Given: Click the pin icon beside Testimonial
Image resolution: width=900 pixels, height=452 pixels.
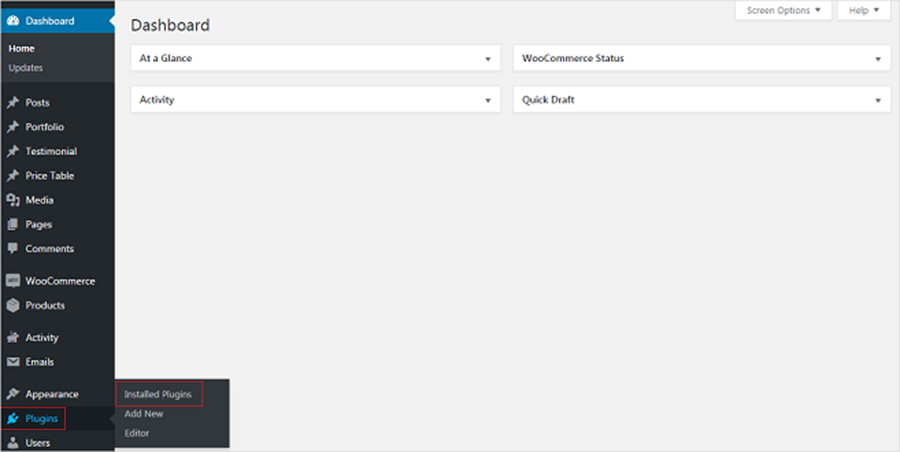Looking at the screenshot, I should 13,151.
